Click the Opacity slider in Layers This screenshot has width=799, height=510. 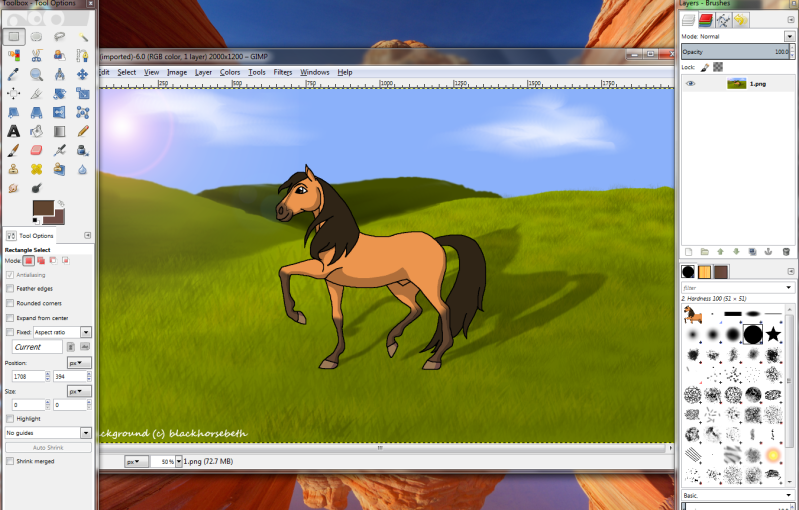coord(737,52)
